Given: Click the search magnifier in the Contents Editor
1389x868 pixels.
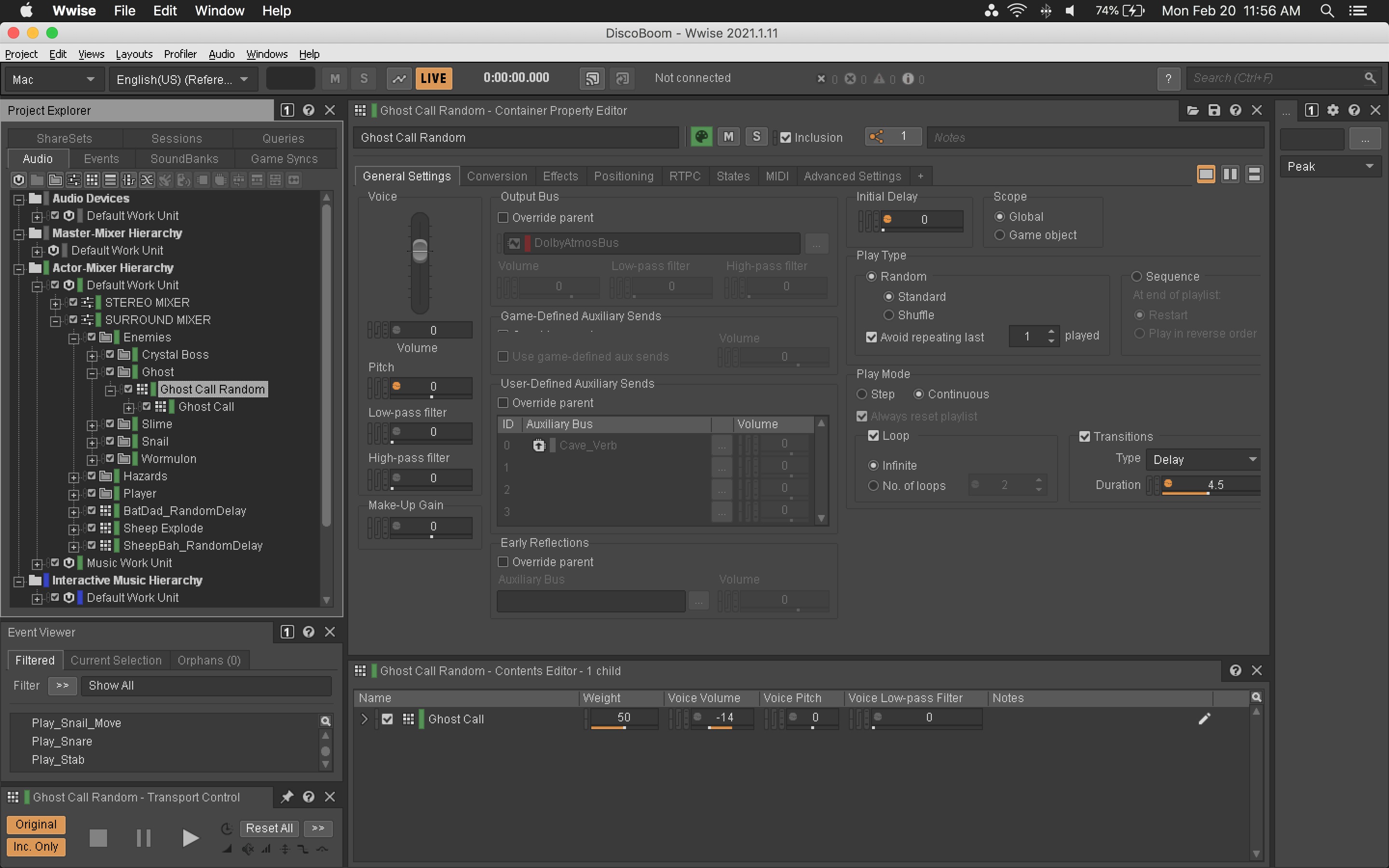Looking at the screenshot, I should click(x=1256, y=697).
